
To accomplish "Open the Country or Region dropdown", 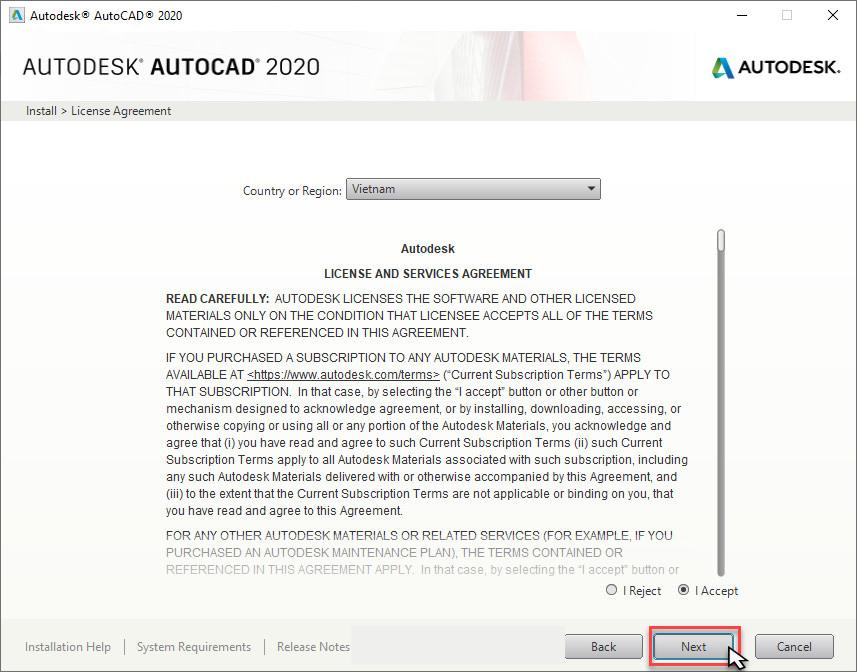I will (472, 188).
